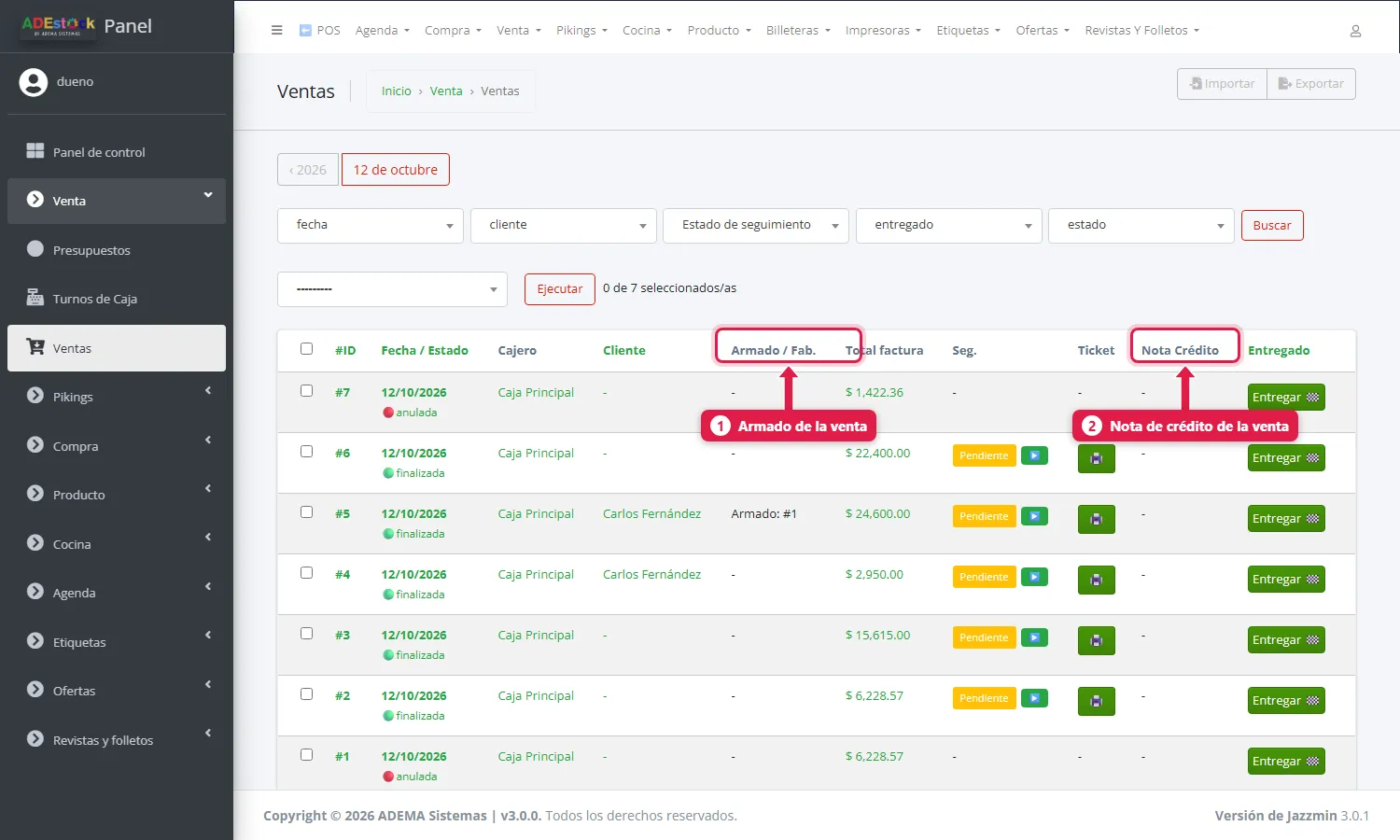Open the user profile icon at top right

coord(1355,31)
